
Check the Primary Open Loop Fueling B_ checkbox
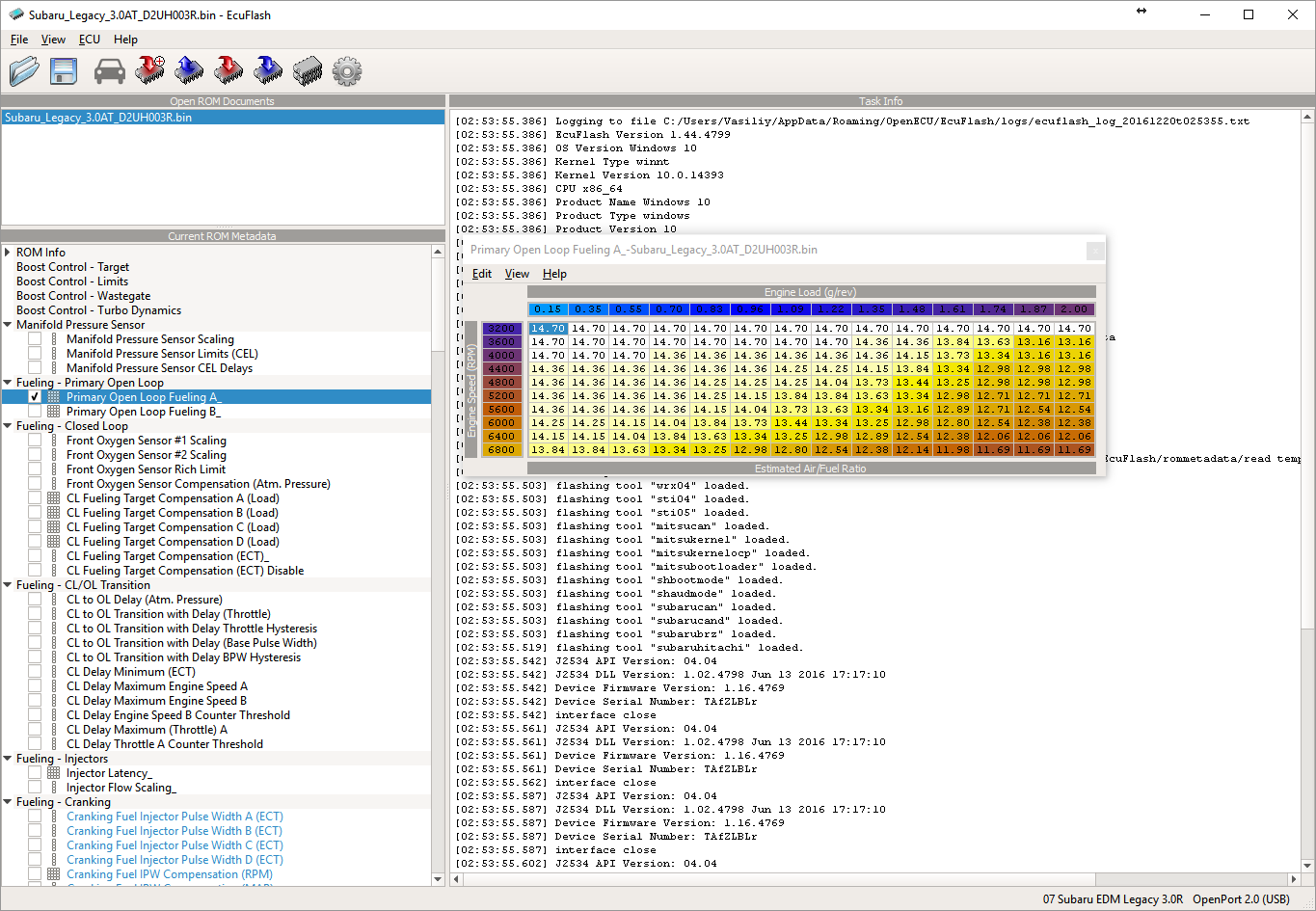[35, 412]
